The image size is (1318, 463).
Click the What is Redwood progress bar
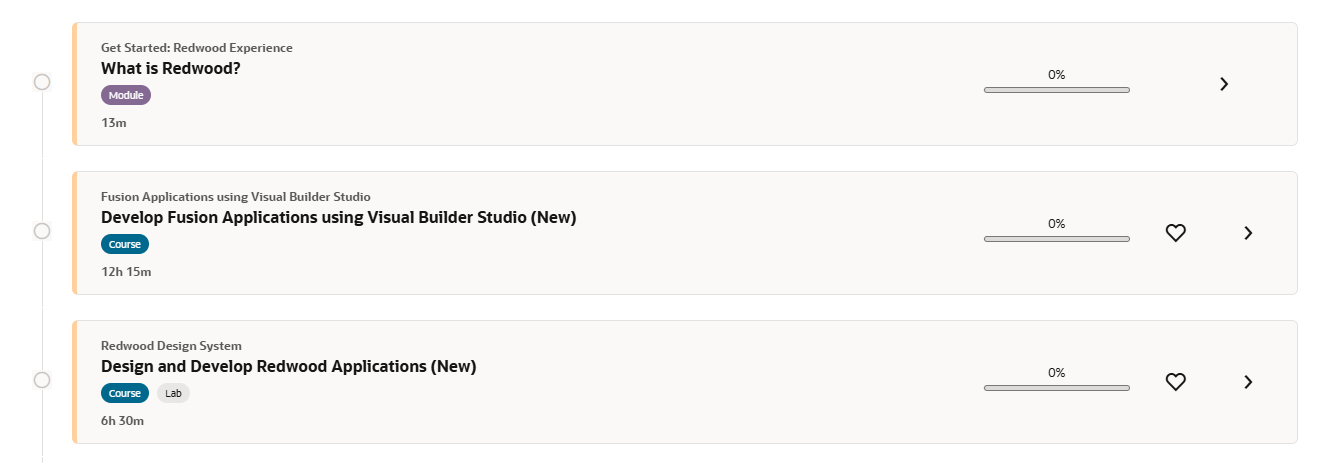[1056, 90]
